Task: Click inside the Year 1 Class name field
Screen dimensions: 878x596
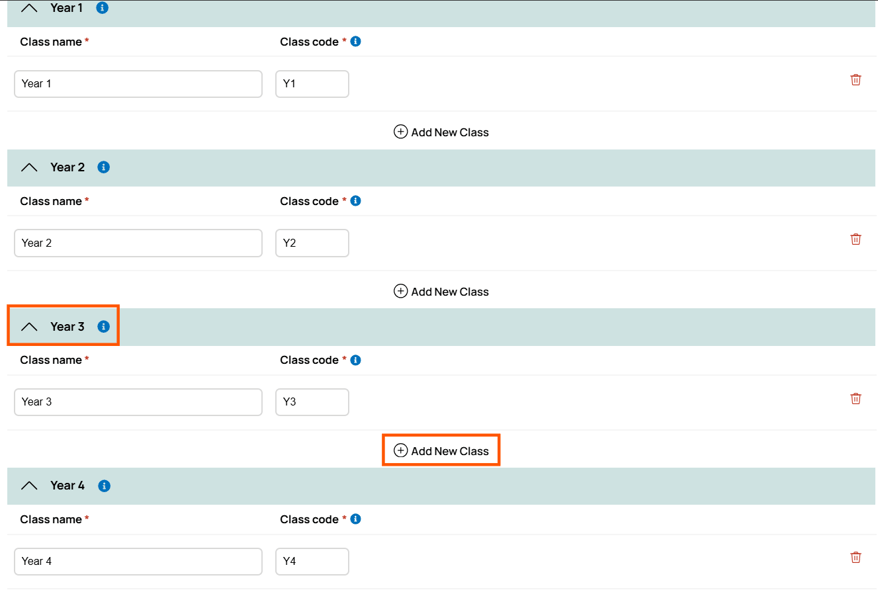Action: (137, 83)
